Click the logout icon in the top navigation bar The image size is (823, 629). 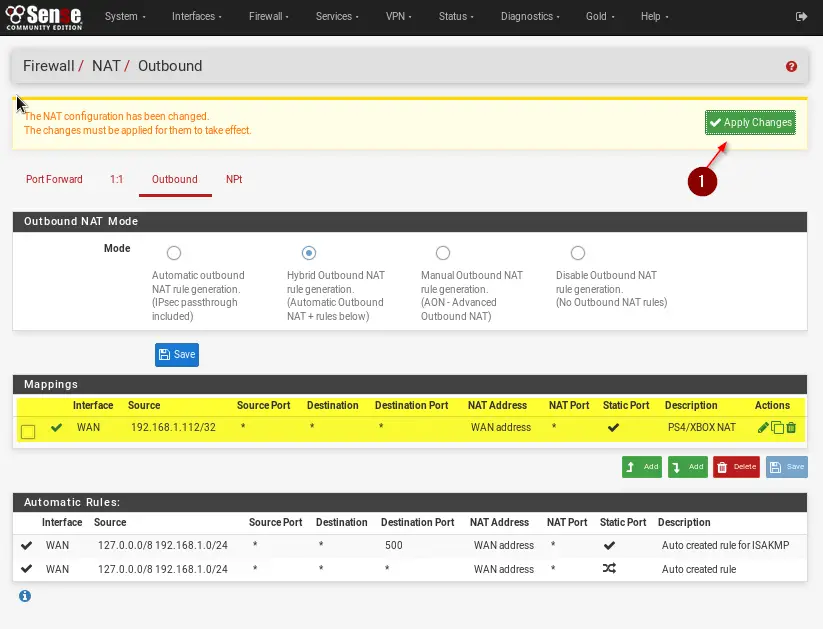pos(801,17)
